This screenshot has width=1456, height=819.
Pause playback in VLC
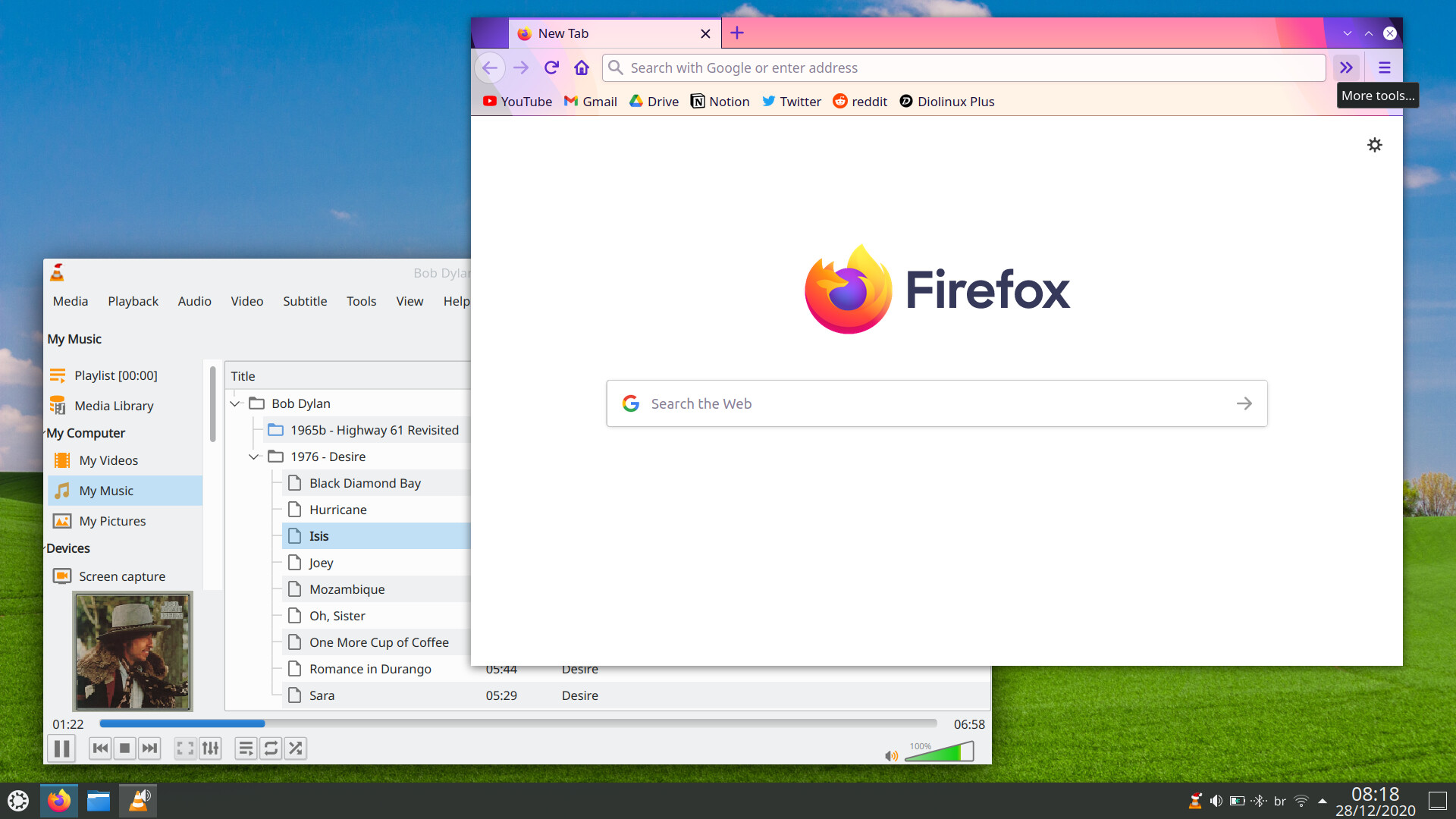point(62,748)
